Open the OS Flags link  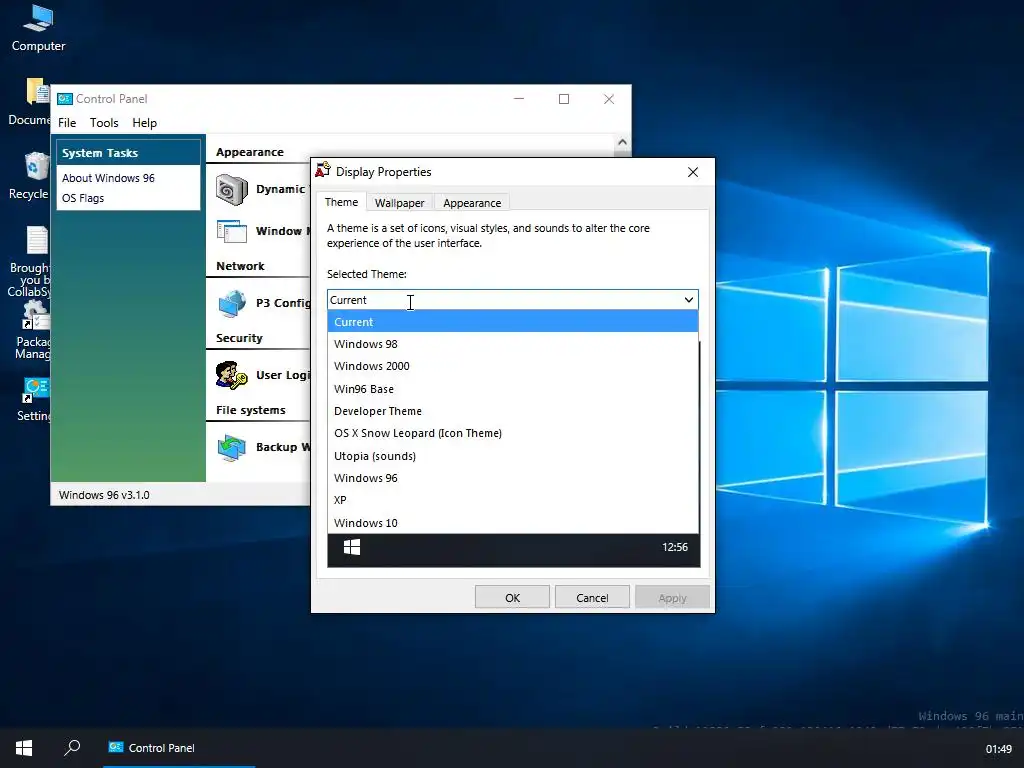(x=83, y=198)
